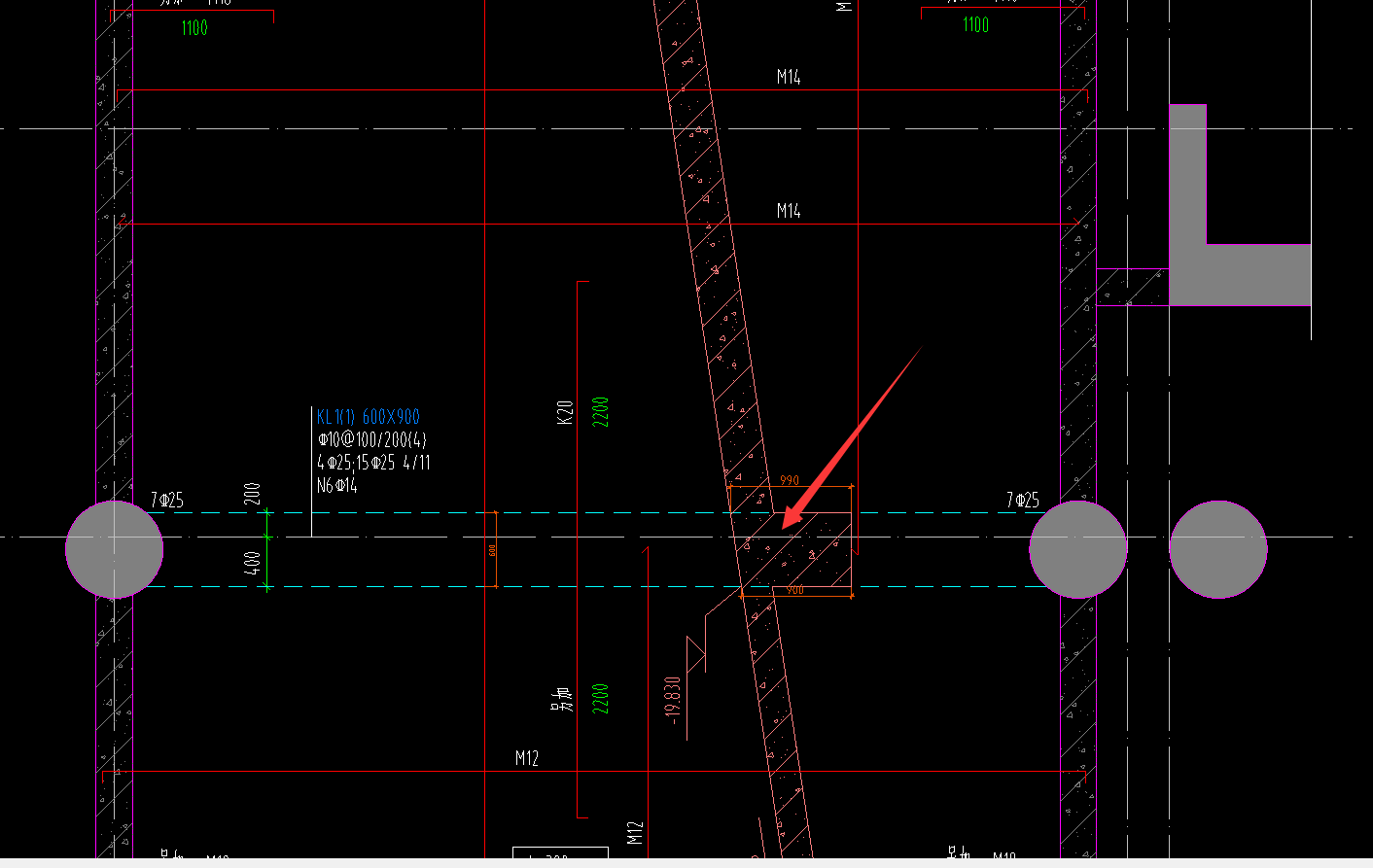Click the orange 990 dimension text

pyautogui.click(x=790, y=480)
